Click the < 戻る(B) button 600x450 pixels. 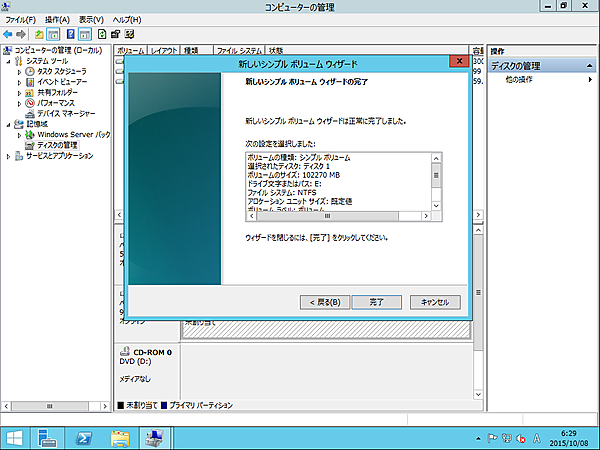[324, 301]
